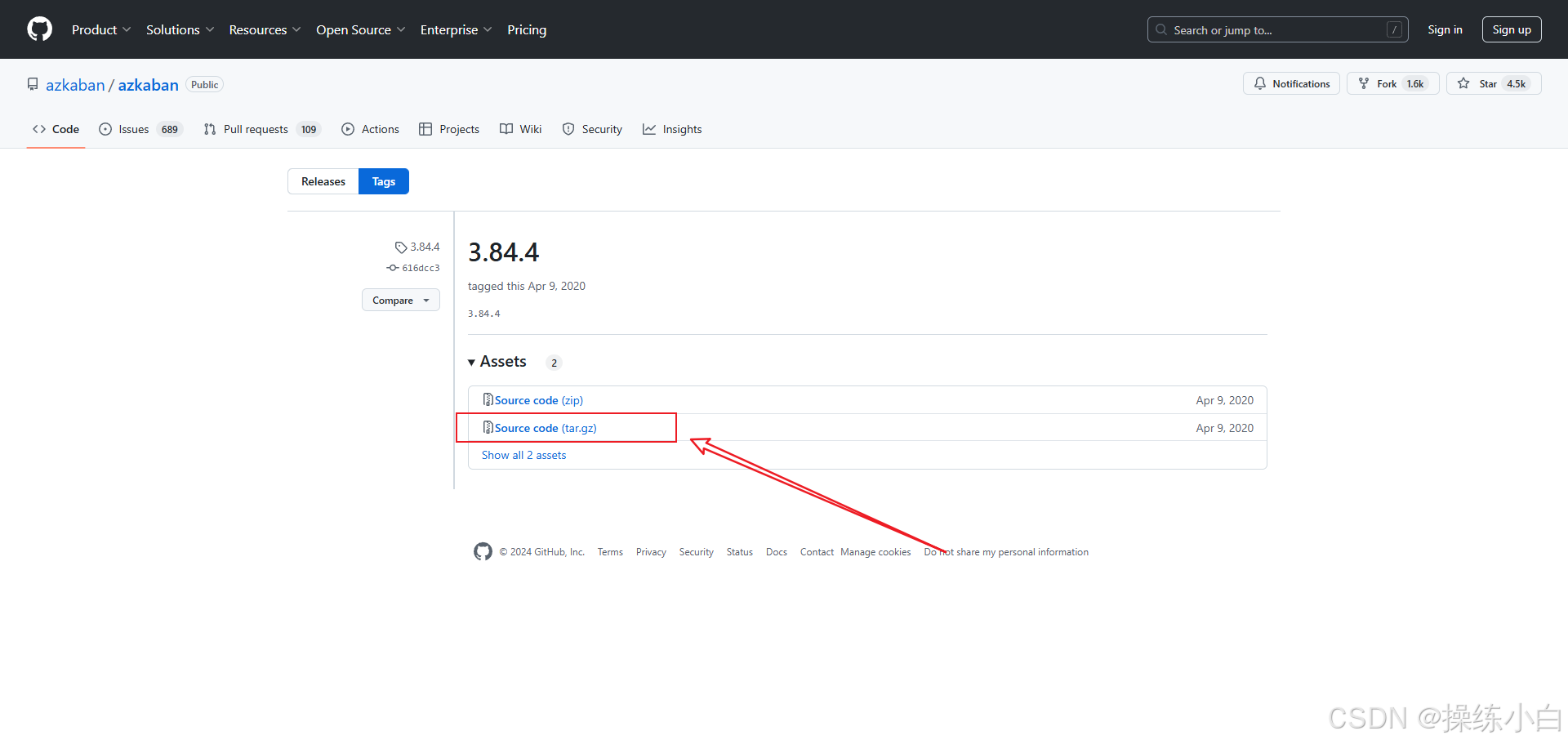This screenshot has height=744, width=1568.
Task: Open the Product dropdown menu
Action: tap(101, 29)
